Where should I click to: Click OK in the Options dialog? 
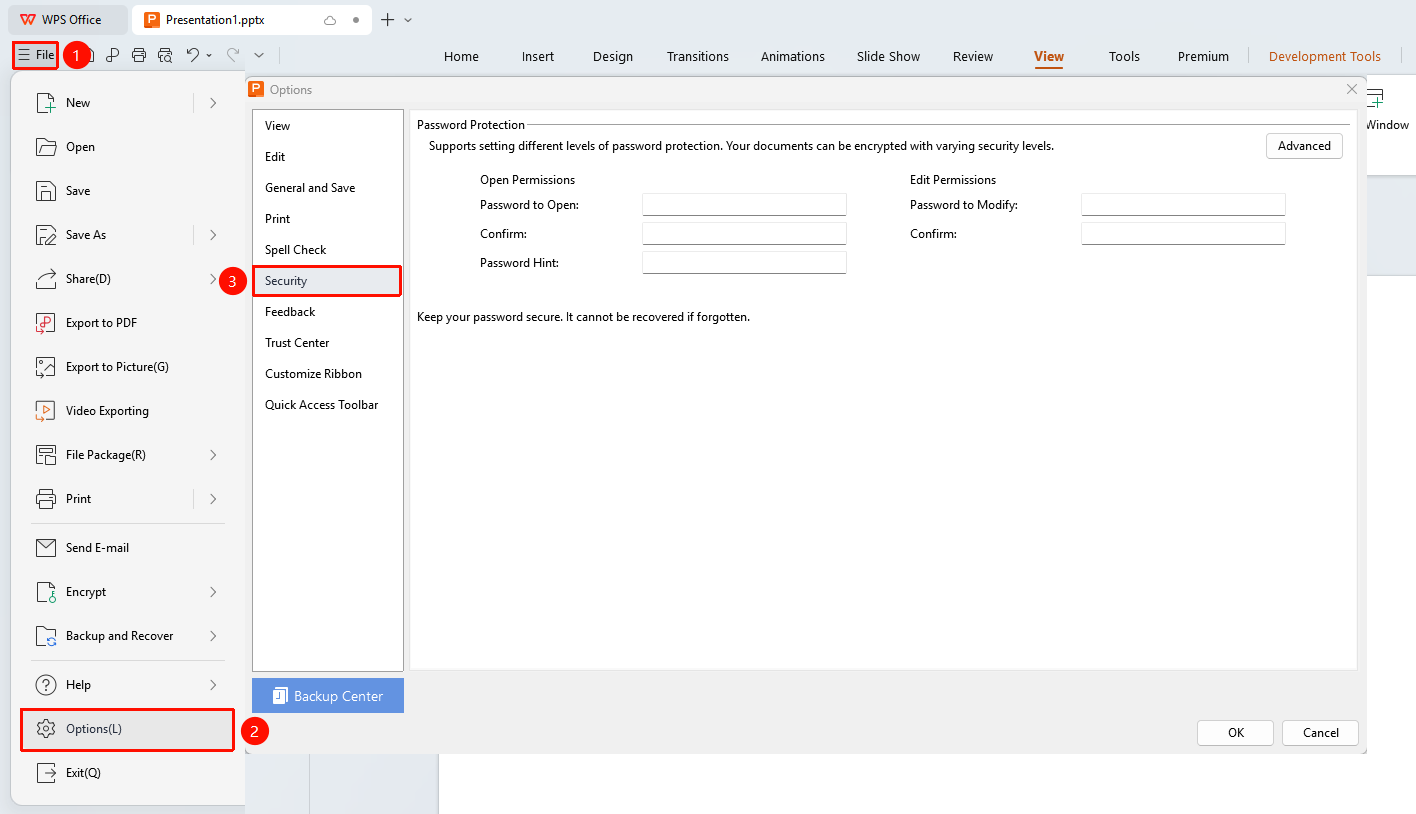1236,733
